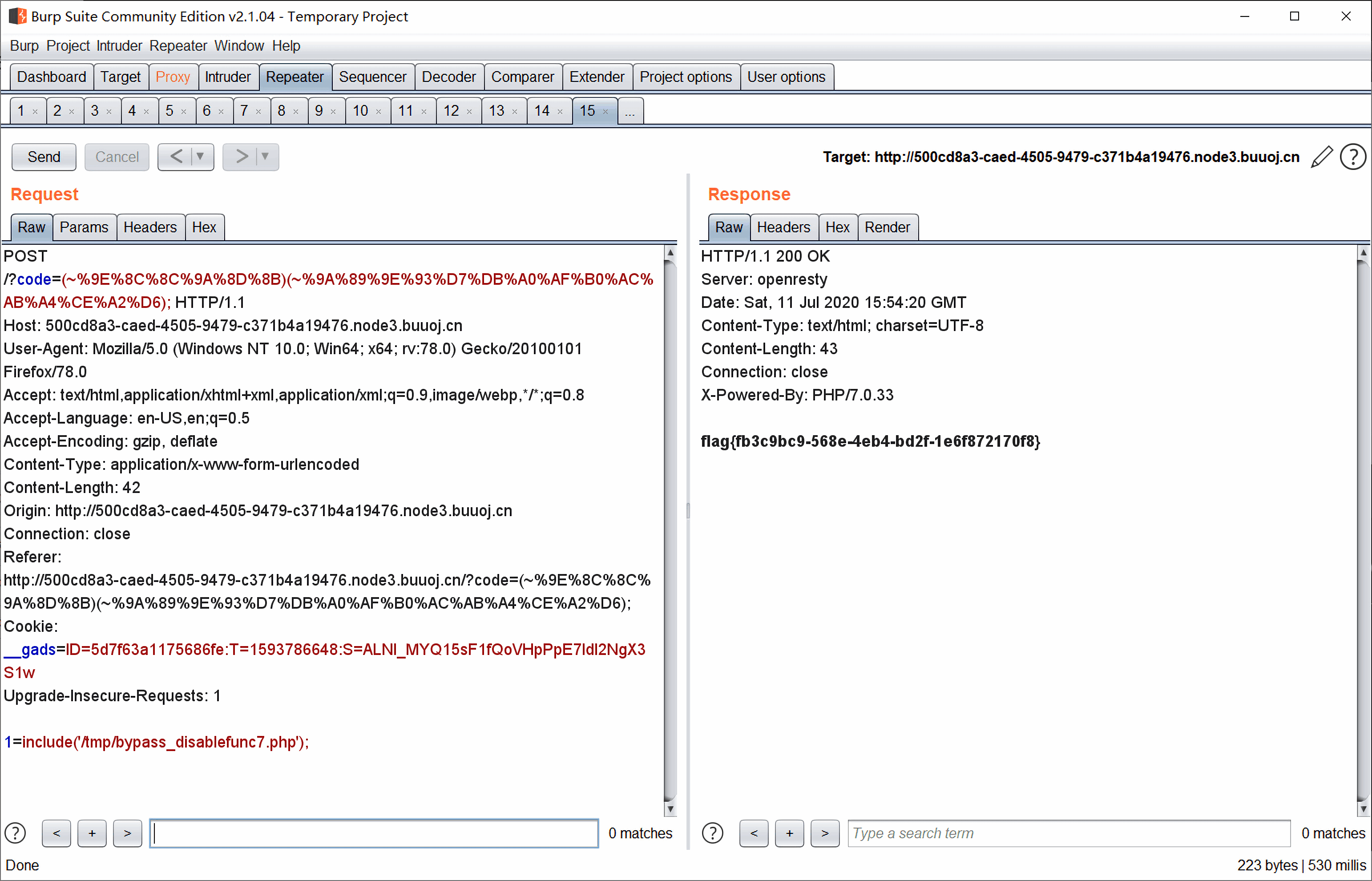Switch to the Proxy tab

tap(173, 77)
